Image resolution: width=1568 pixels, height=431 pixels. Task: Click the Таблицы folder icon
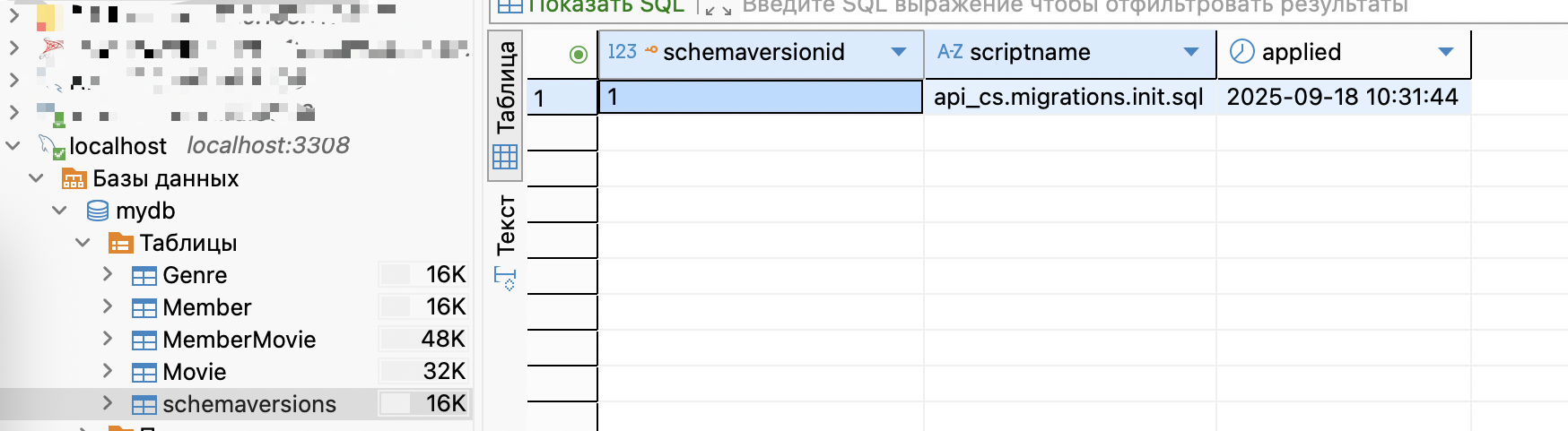(120, 244)
